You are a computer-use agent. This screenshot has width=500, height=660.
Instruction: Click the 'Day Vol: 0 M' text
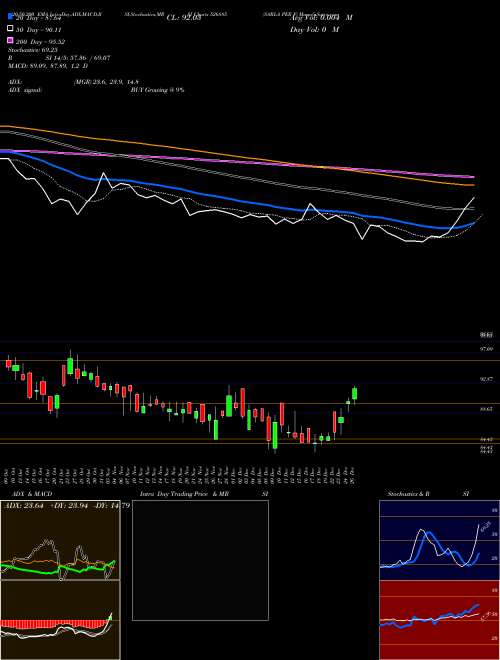[314, 29]
